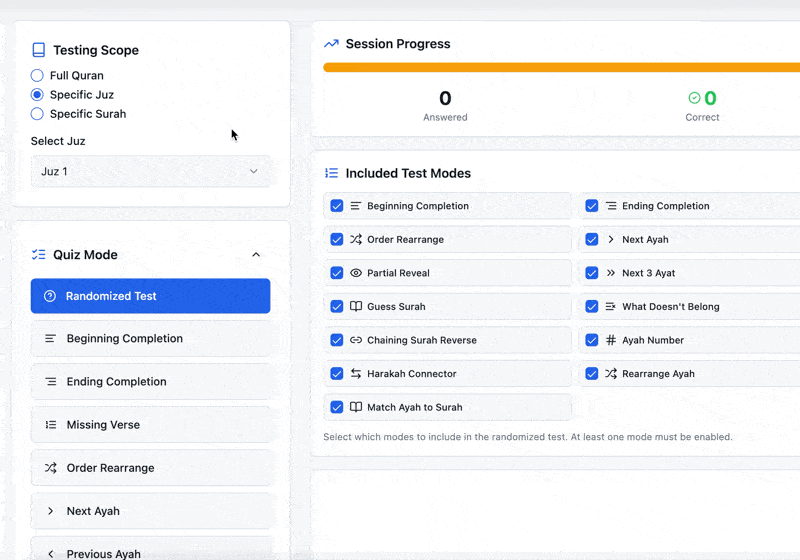The width and height of the screenshot is (800, 560).
Task: Select the Randomized Test quiz mode
Action: coord(150,296)
